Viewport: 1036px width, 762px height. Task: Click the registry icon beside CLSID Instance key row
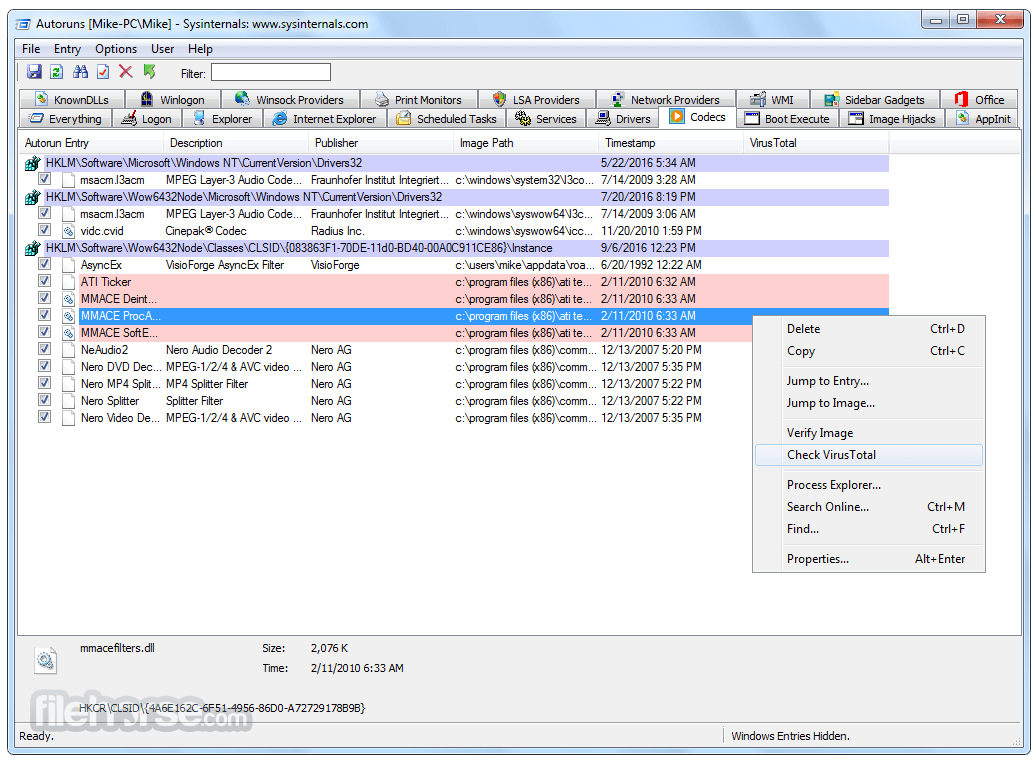point(32,248)
